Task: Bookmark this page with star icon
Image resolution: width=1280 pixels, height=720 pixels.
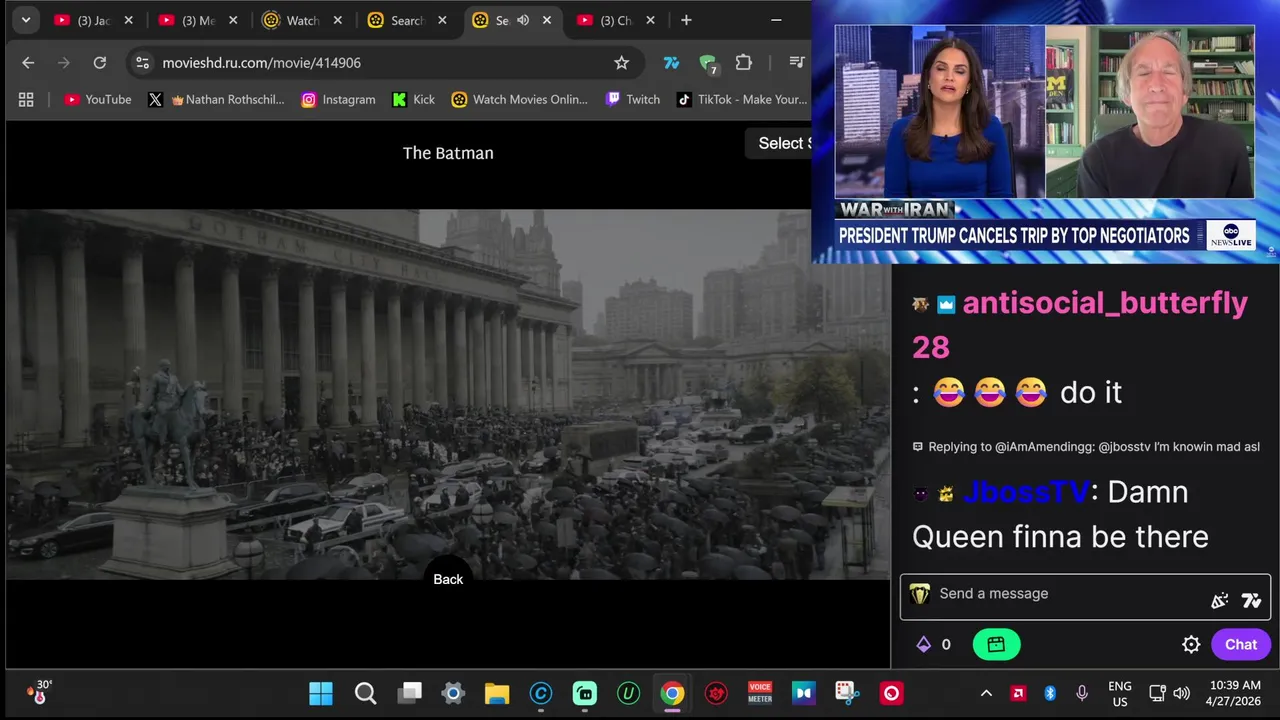Action: pos(621,63)
